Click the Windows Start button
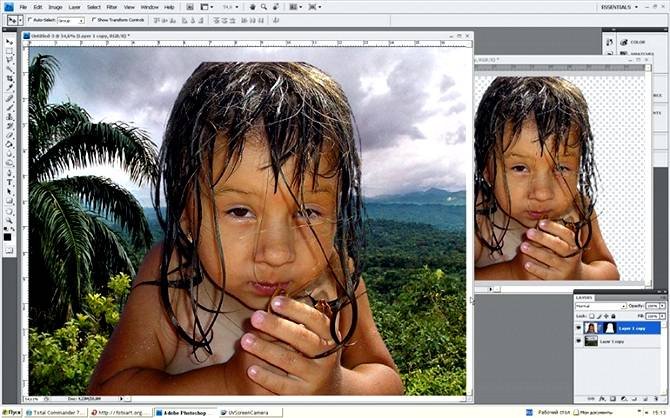Viewport: 670px width, 418px height. click(x=11, y=411)
